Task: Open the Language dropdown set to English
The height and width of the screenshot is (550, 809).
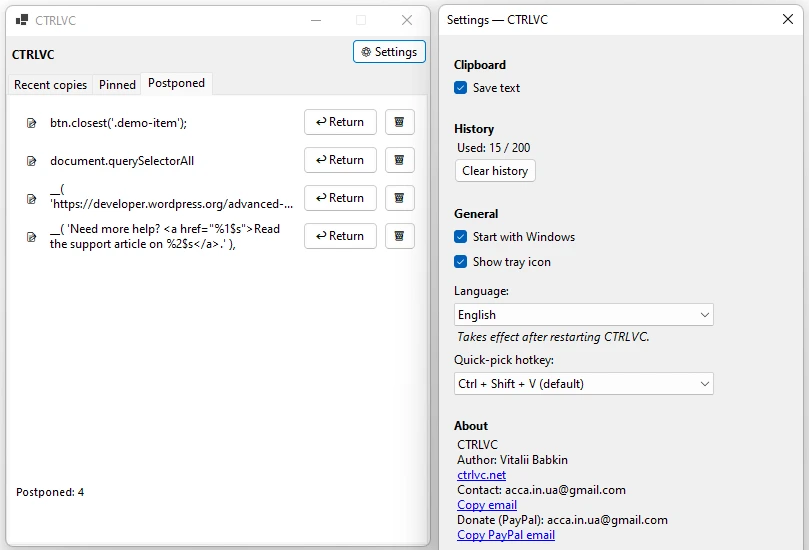Action: coord(584,315)
